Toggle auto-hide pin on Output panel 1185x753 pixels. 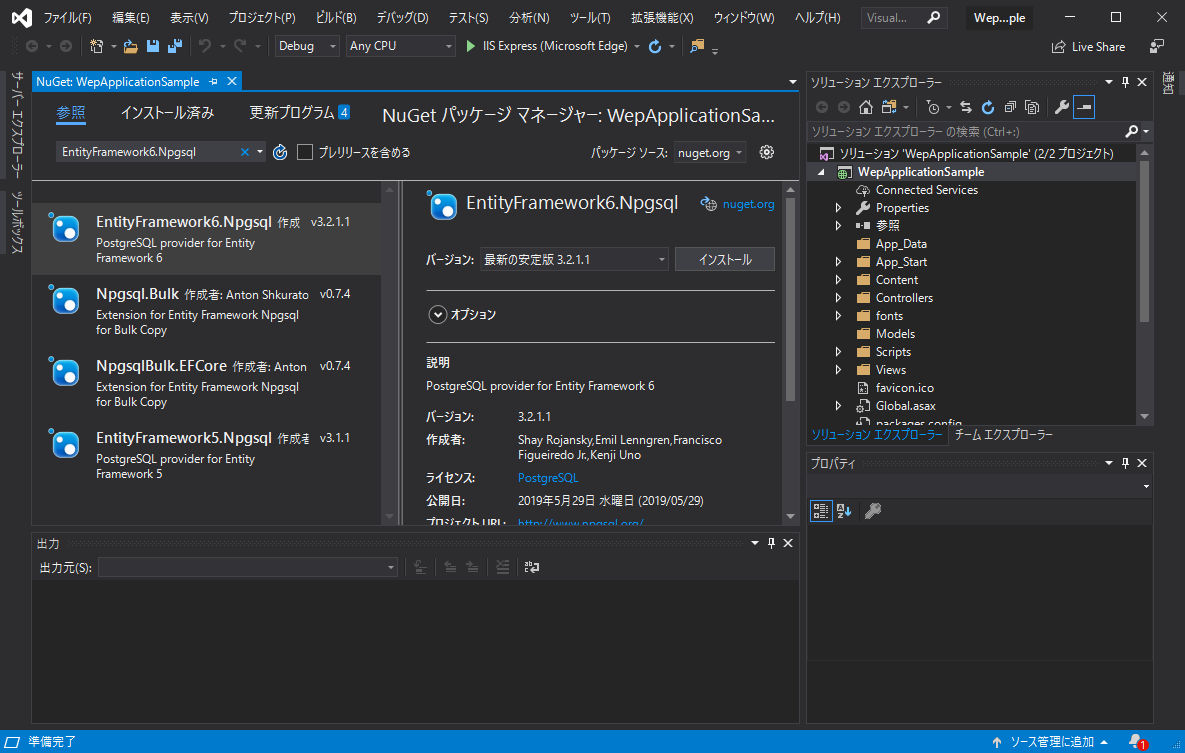tap(771, 543)
